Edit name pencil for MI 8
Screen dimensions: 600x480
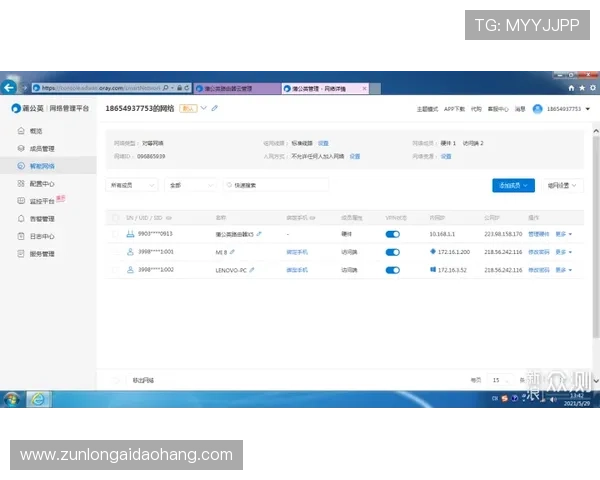click(232, 252)
